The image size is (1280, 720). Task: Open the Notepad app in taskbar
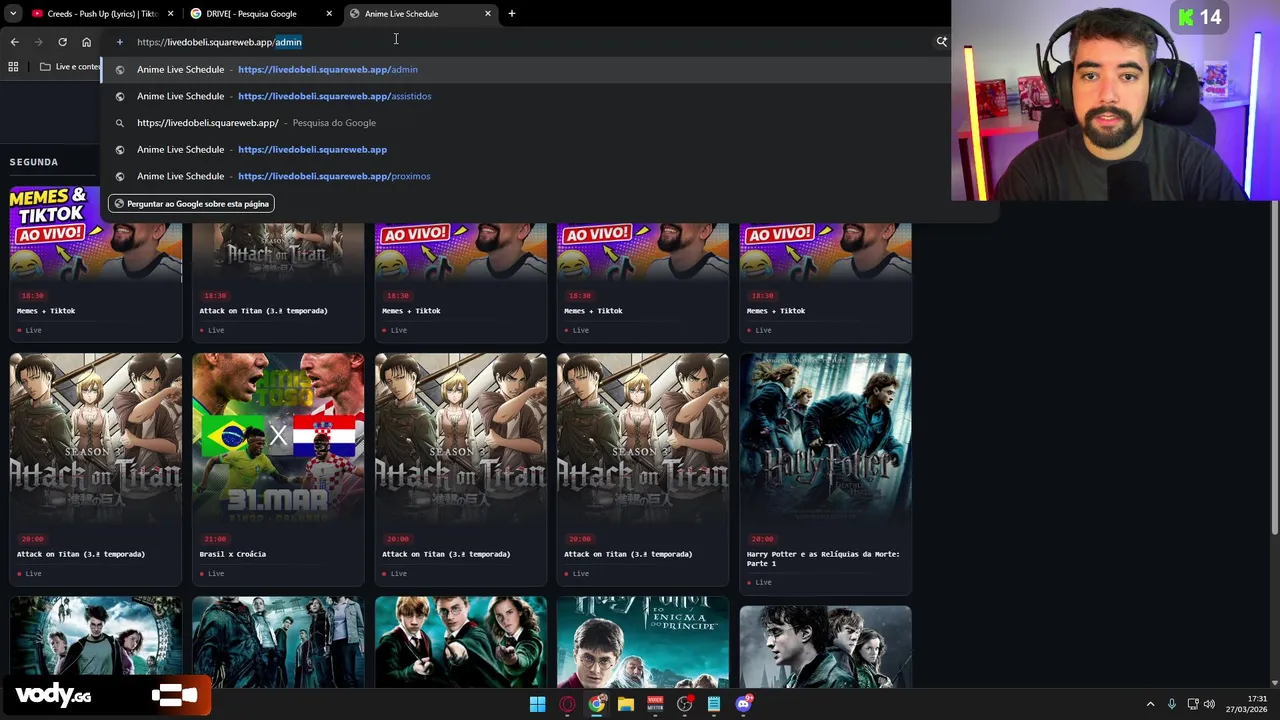click(714, 704)
